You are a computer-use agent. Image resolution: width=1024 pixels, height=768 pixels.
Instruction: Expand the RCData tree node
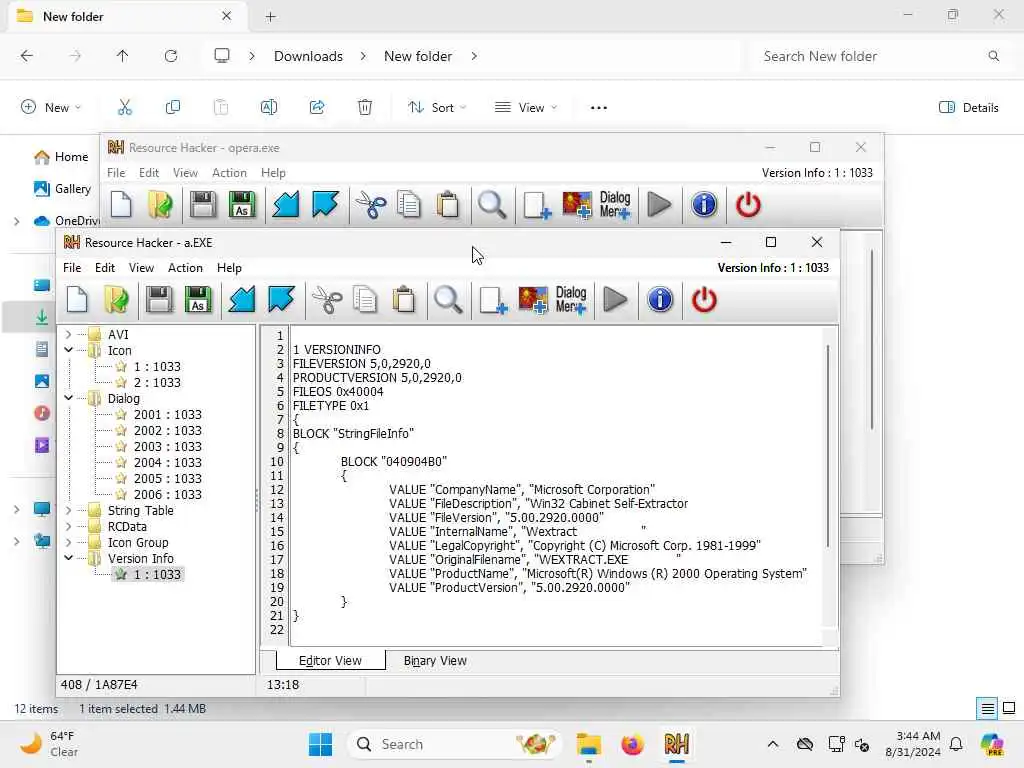click(68, 526)
